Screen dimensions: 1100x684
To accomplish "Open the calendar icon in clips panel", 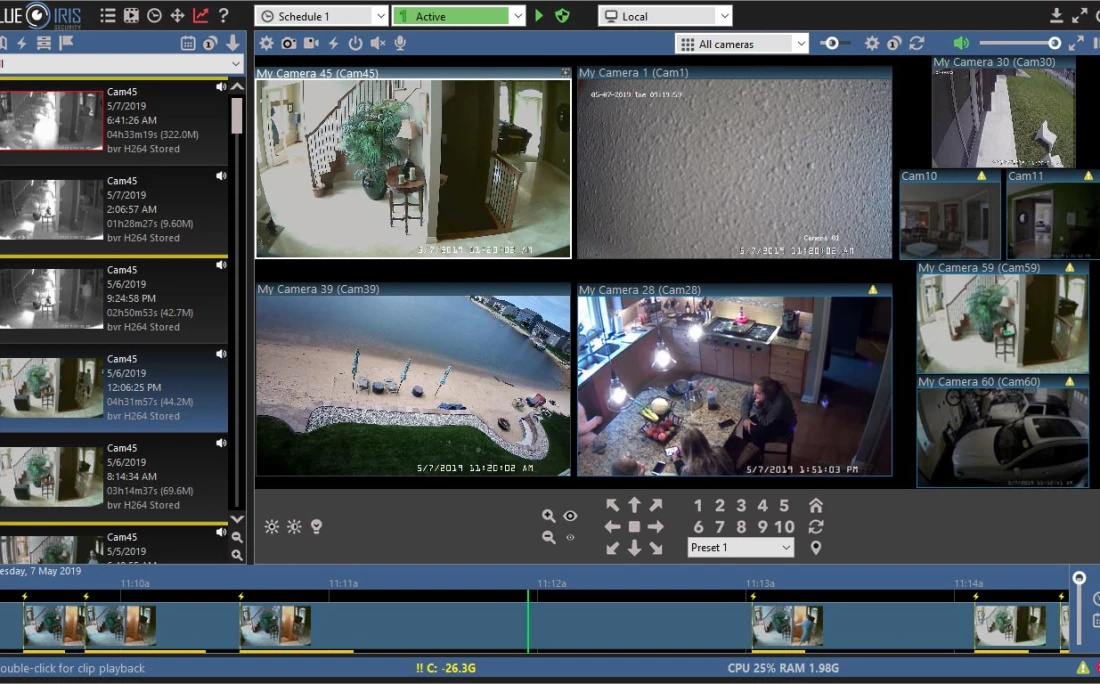I will click(188, 43).
